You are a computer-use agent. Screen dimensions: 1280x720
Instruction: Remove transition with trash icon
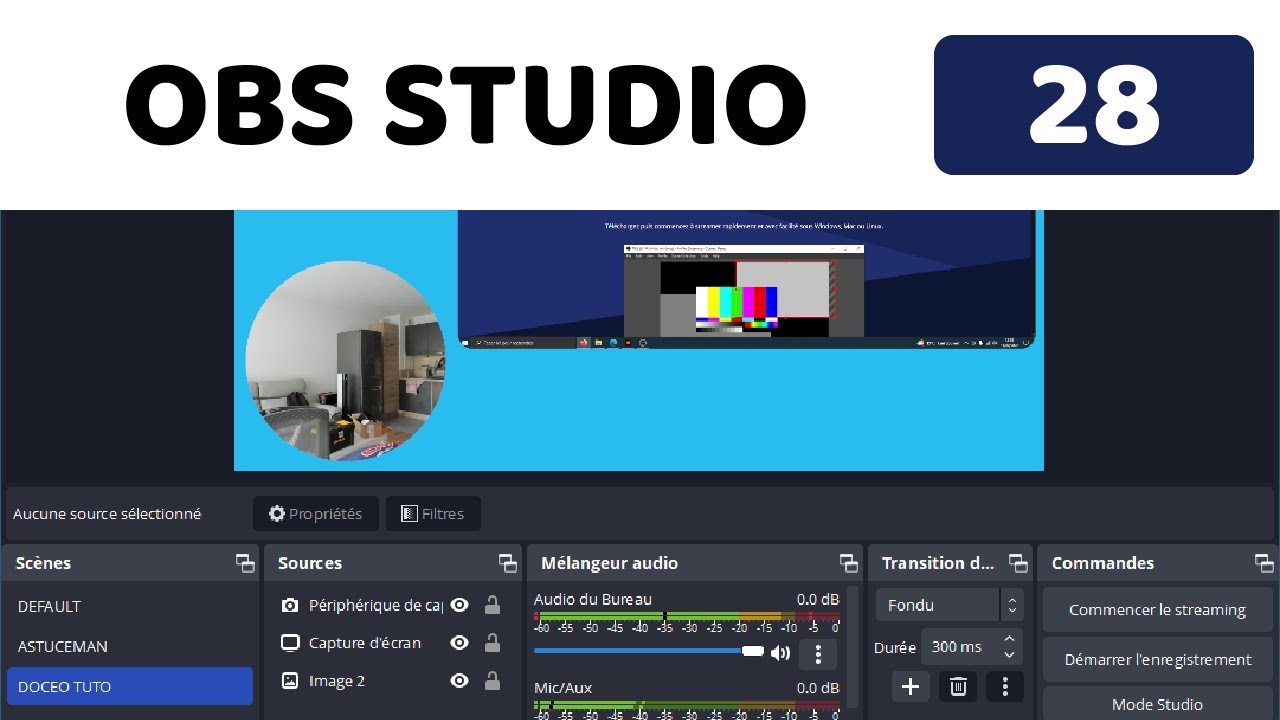coord(958,686)
